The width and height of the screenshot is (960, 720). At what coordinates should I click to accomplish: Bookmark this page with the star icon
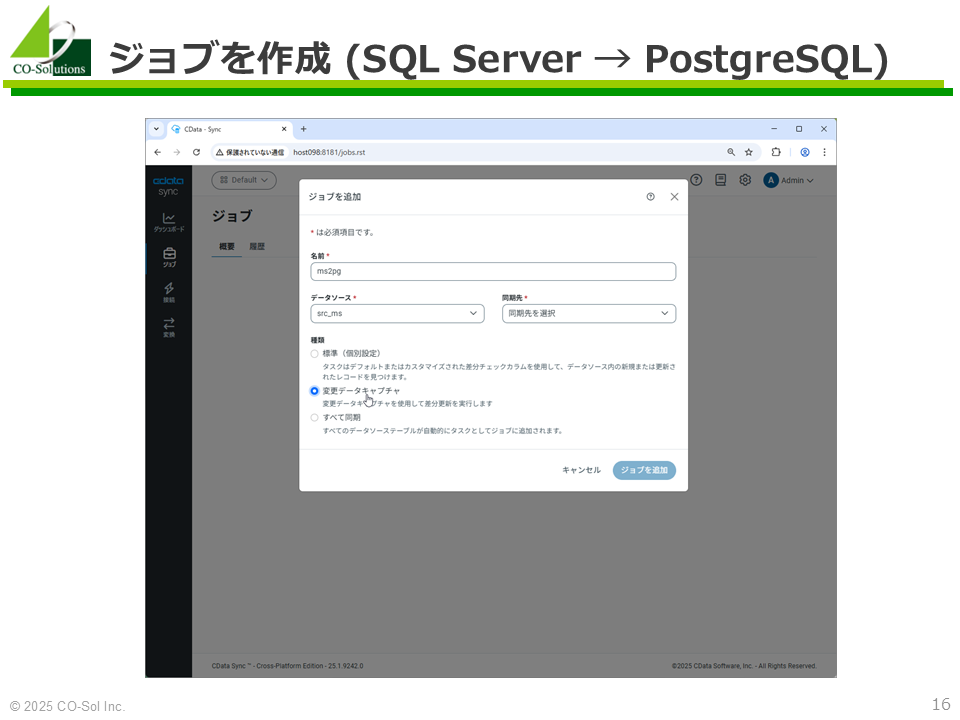point(749,152)
